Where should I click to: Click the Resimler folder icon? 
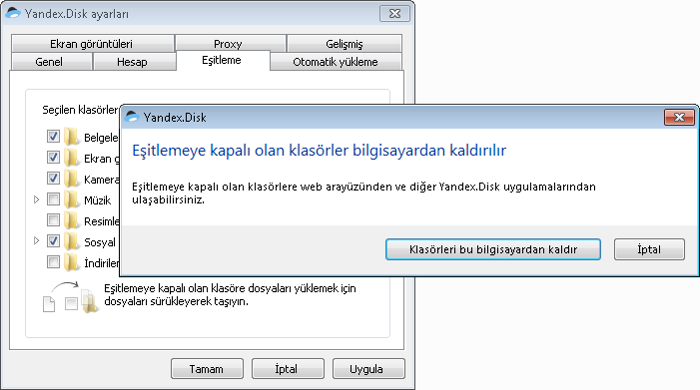point(71,220)
